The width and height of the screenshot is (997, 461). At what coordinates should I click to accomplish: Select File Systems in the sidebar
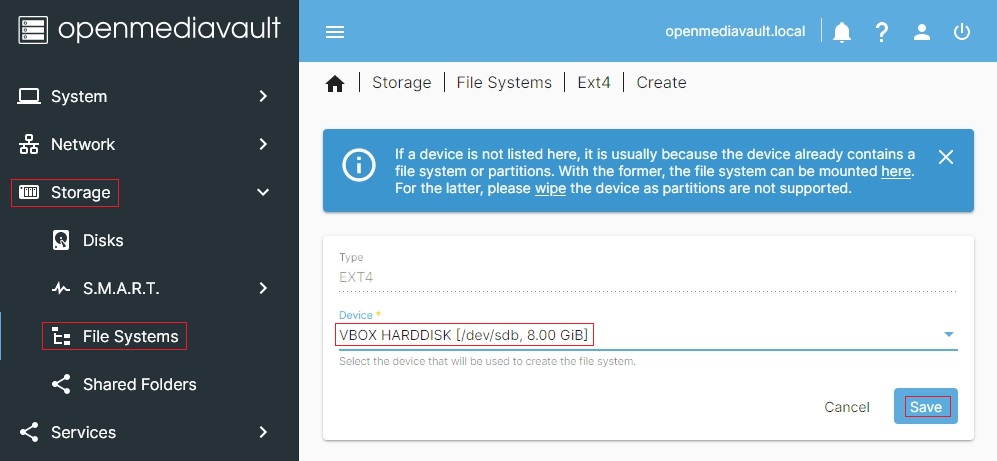click(130, 336)
